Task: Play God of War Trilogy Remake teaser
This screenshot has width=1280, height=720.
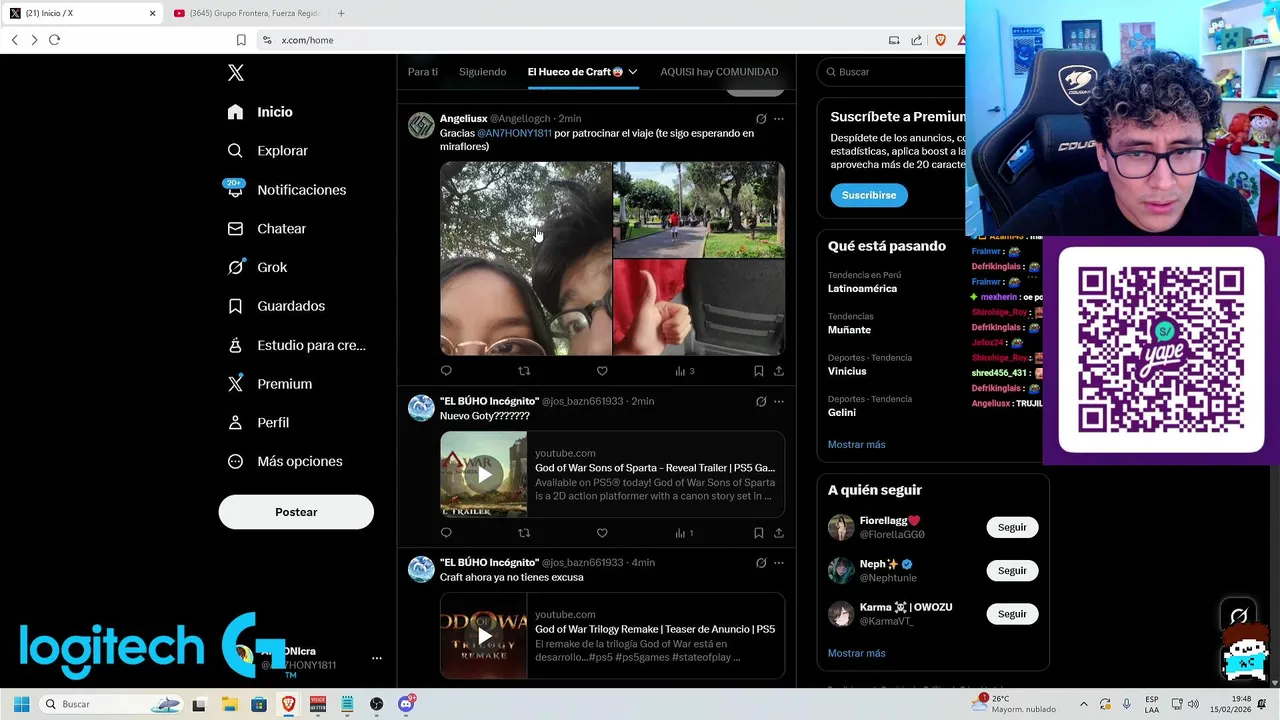Action: point(484,636)
